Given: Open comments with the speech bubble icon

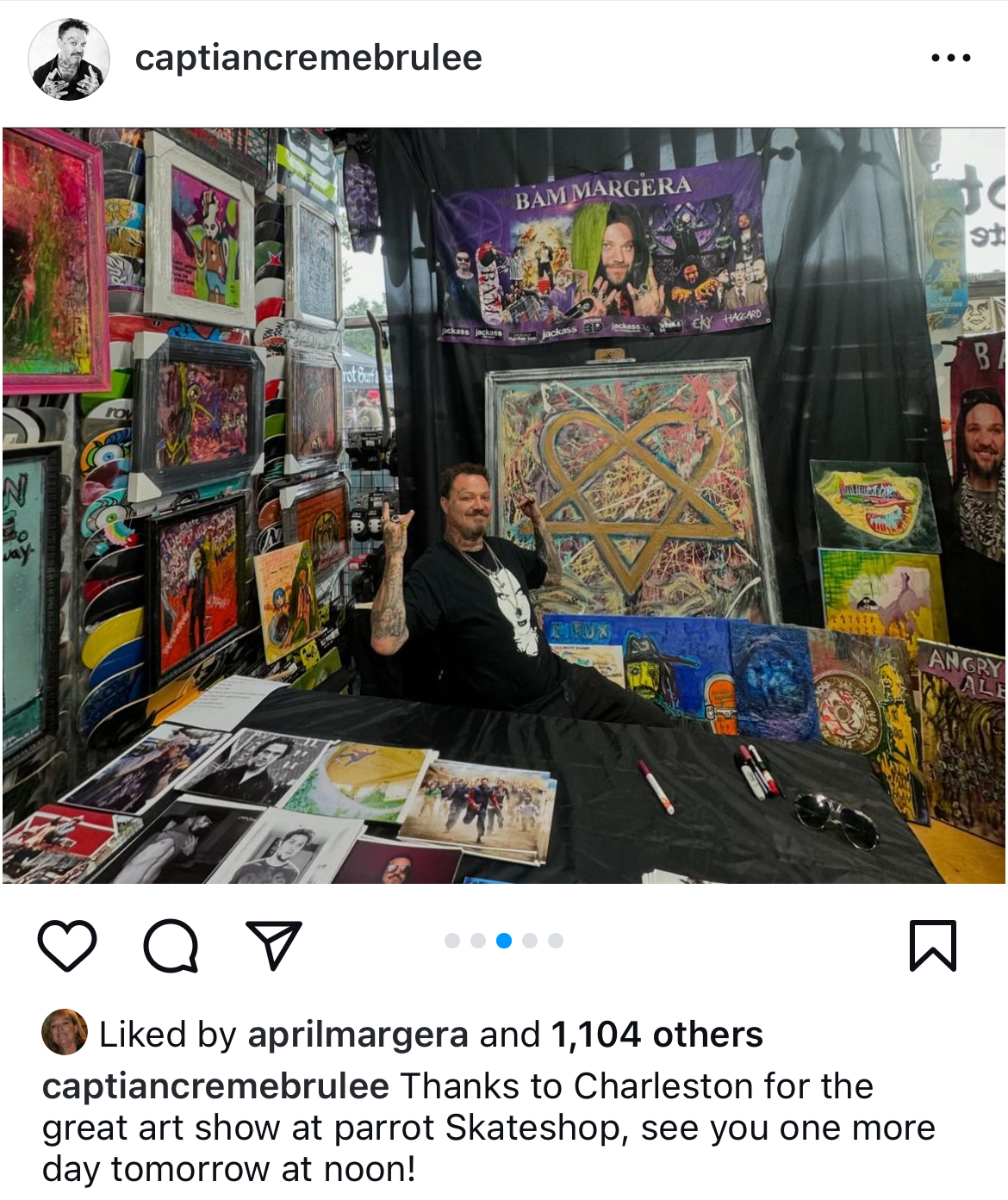Looking at the screenshot, I should pyautogui.click(x=171, y=946).
